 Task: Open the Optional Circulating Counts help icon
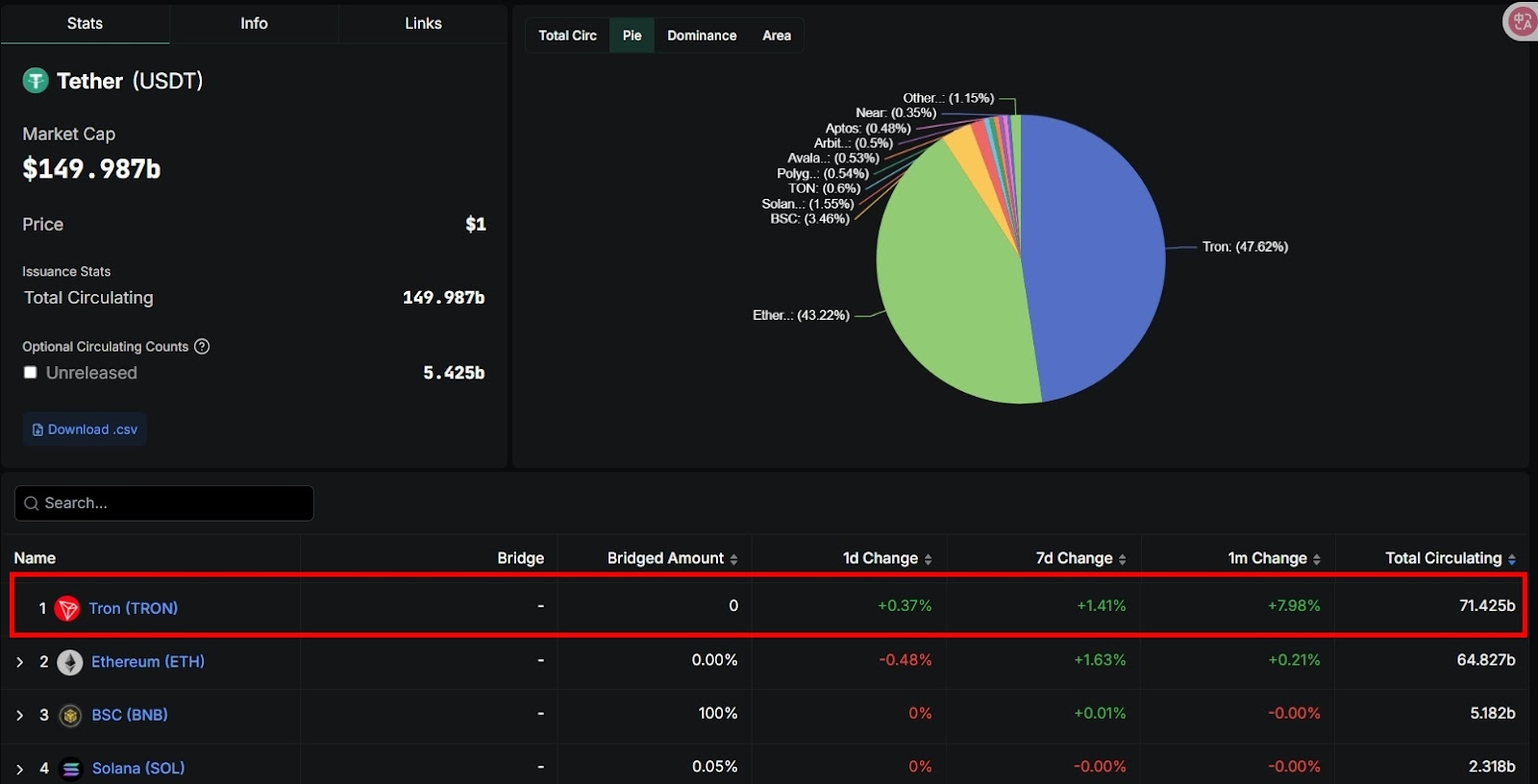(x=202, y=347)
